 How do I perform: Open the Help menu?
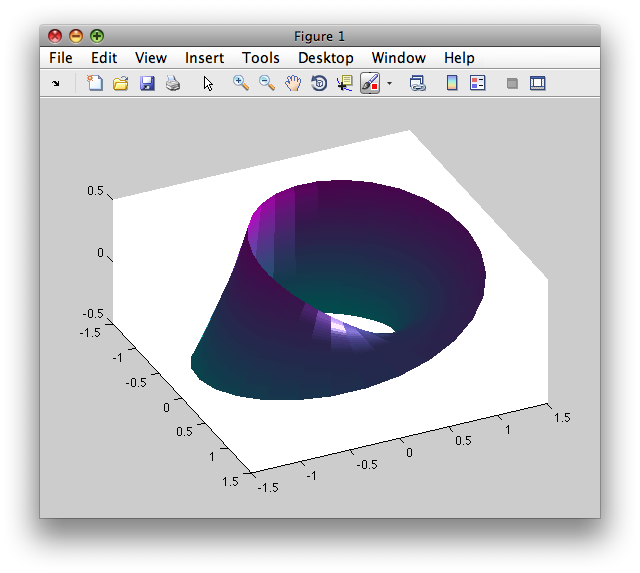click(x=459, y=58)
